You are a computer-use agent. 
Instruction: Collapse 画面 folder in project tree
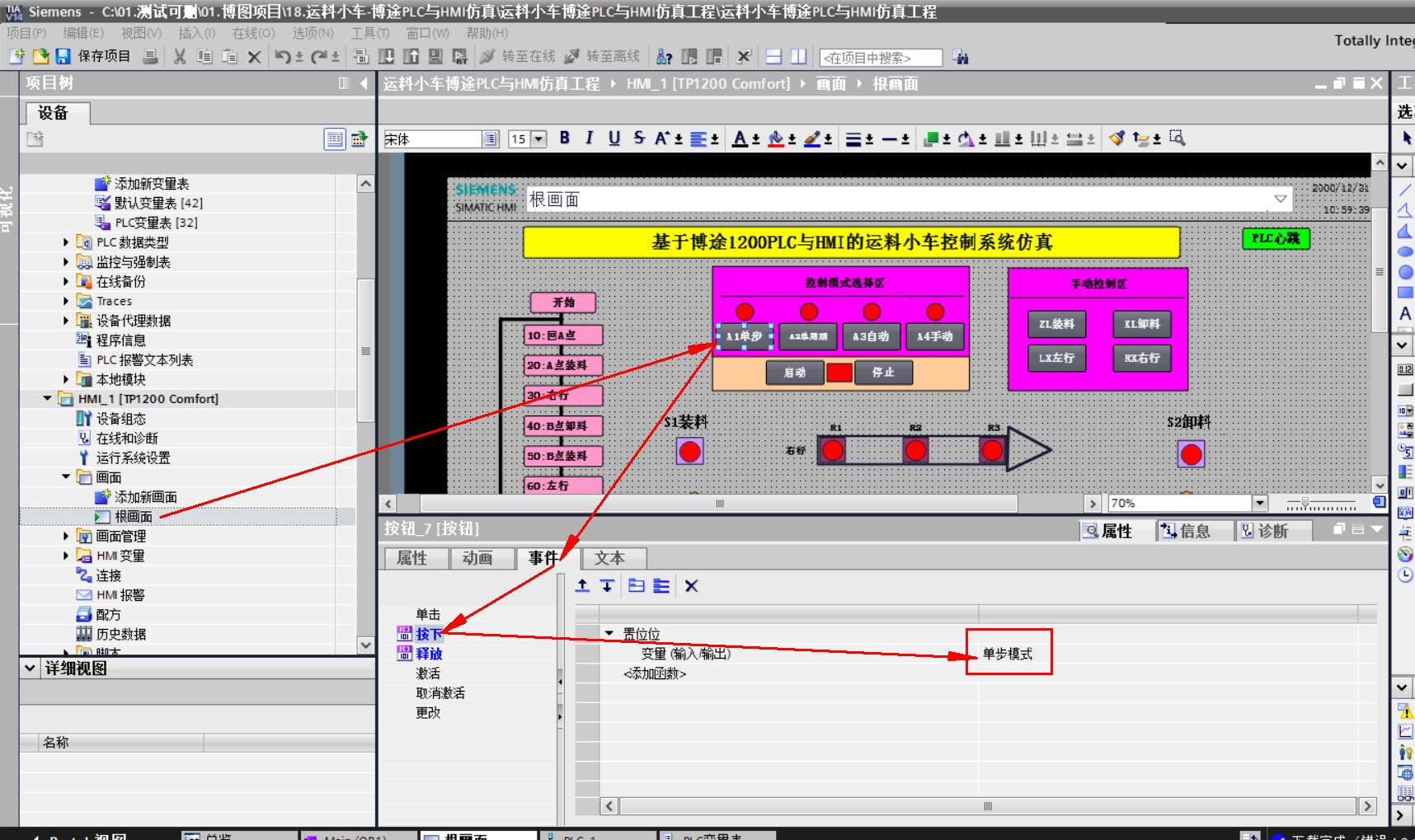click(66, 477)
